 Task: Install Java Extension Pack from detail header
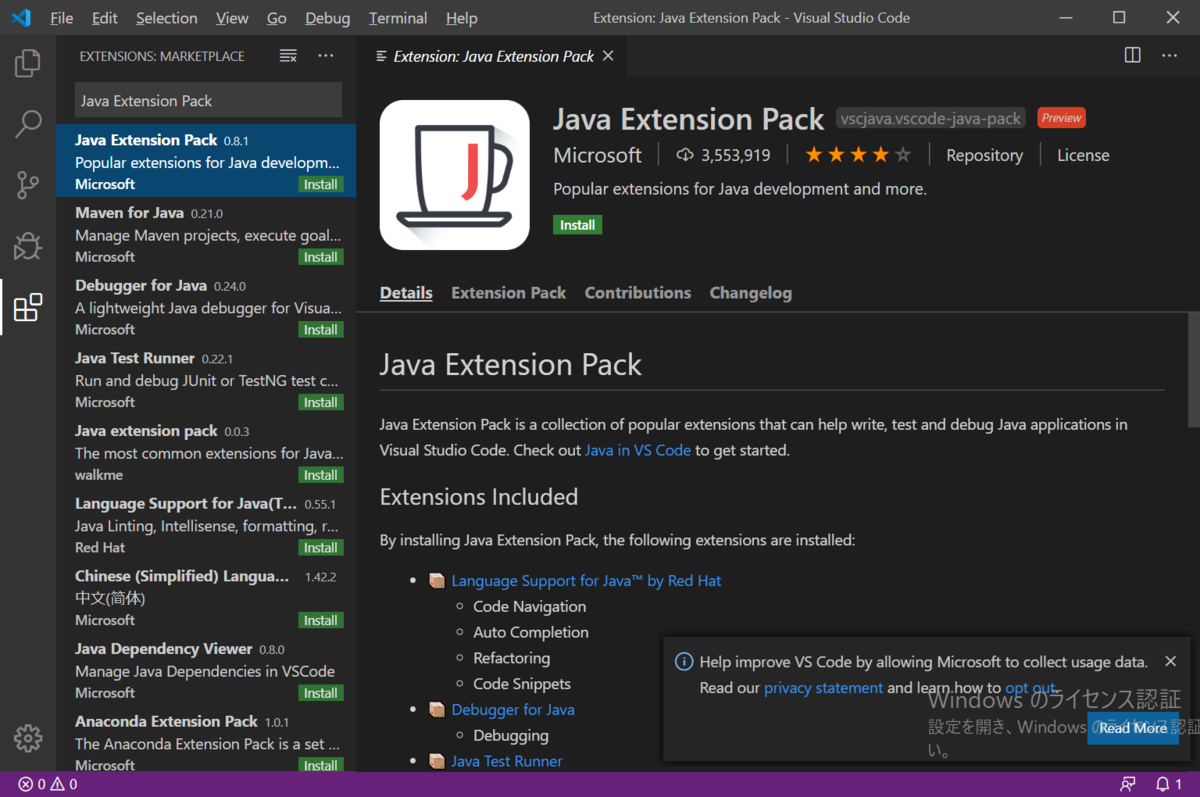tap(577, 225)
